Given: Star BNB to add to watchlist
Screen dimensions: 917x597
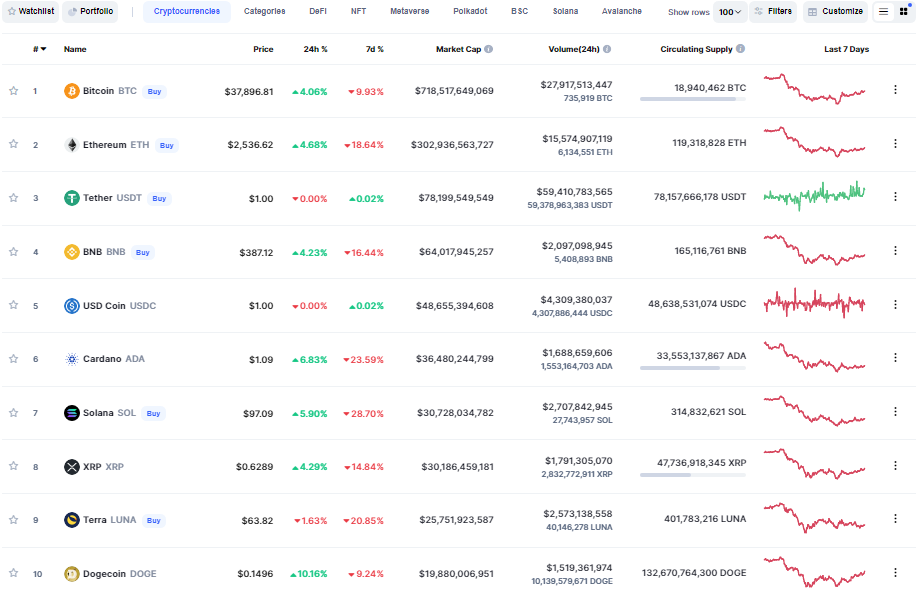Looking at the screenshot, I should coord(13,251).
